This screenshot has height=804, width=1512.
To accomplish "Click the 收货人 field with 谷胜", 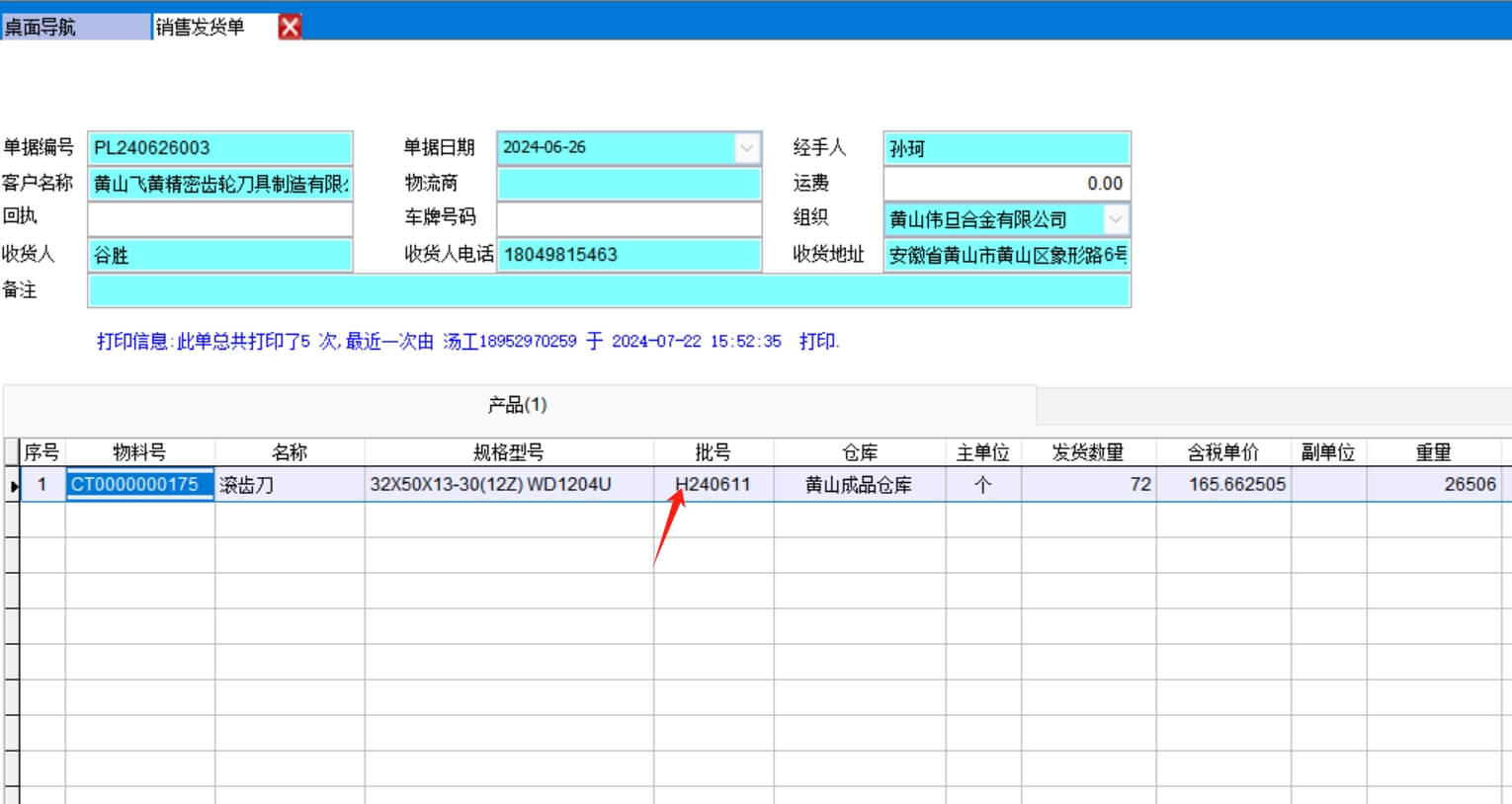I will point(219,255).
